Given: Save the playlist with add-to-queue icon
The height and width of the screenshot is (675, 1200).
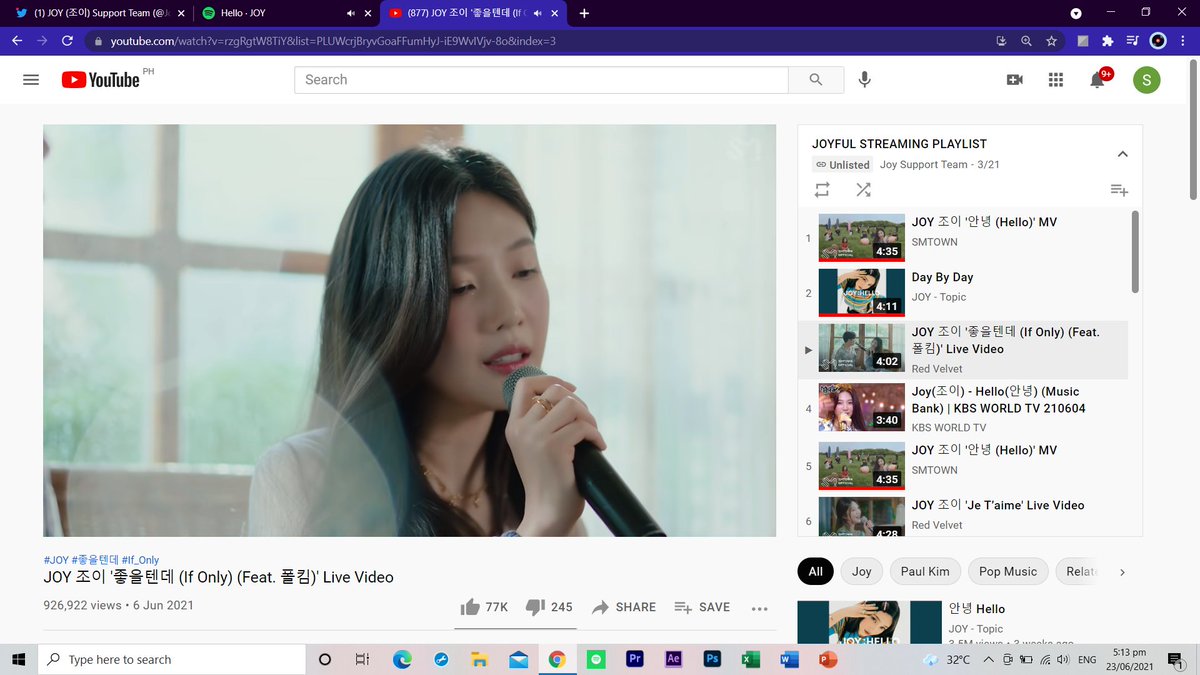Looking at the screenshot, I should 1119,190.
